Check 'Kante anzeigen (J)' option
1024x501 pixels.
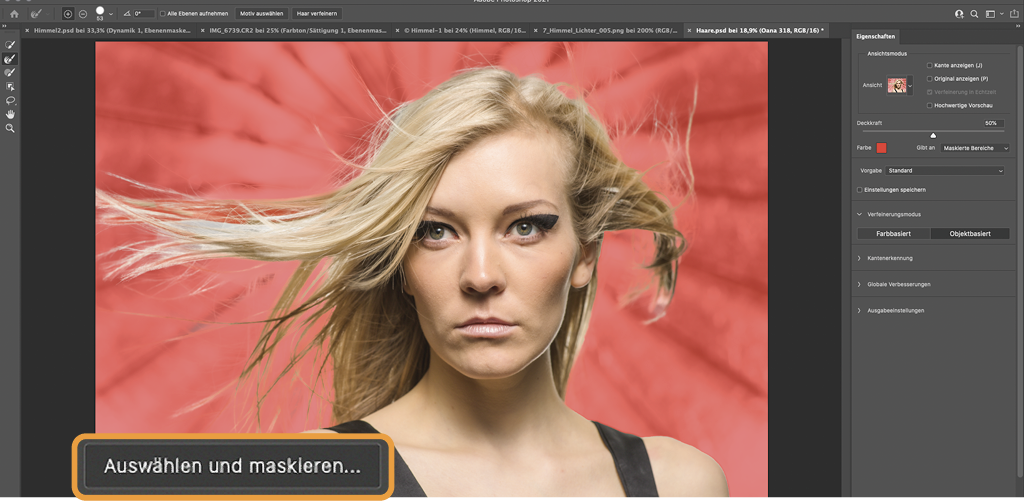point(929,65)
